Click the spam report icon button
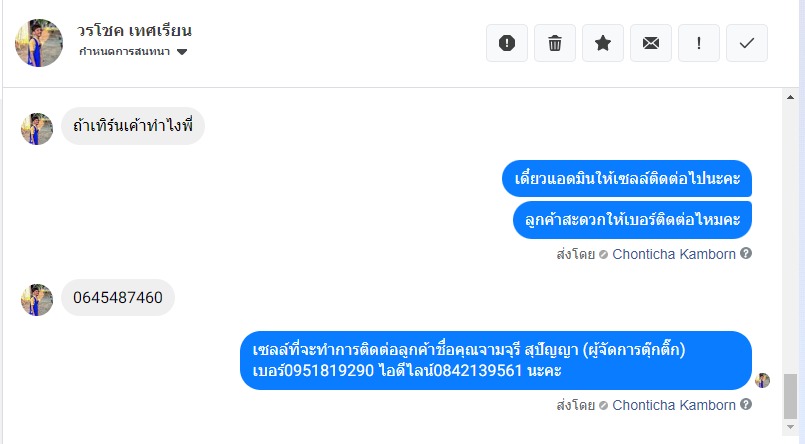 (x=507, y=43)
